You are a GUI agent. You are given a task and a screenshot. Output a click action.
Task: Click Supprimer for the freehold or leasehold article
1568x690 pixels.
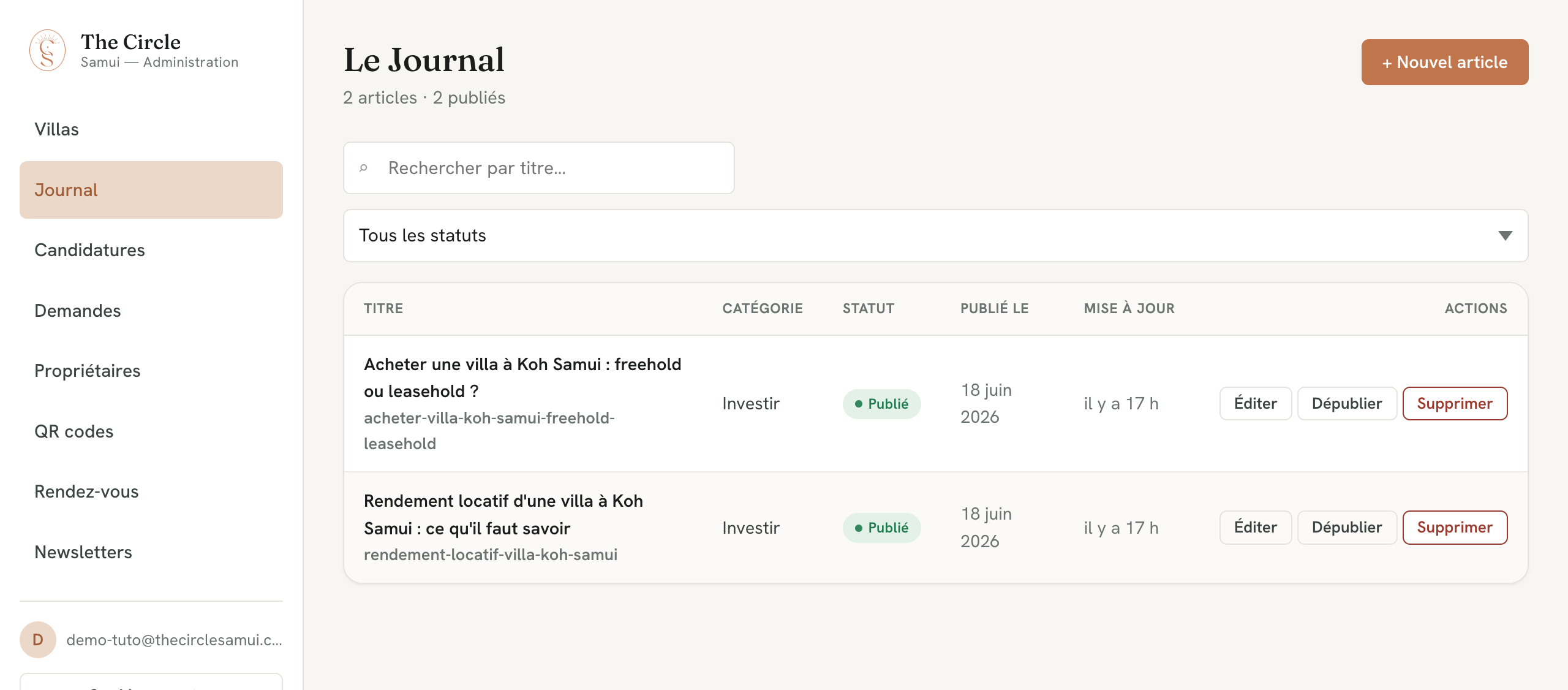1455,403
